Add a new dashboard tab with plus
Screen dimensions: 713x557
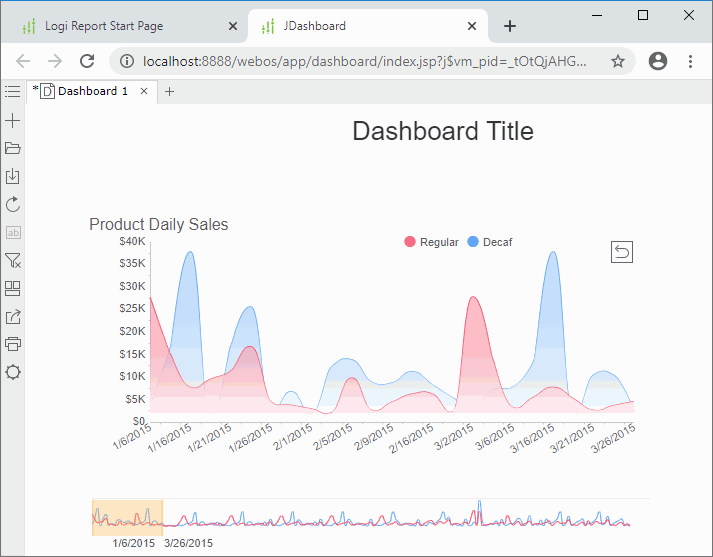pyautogui.click(x=169, y=92)
